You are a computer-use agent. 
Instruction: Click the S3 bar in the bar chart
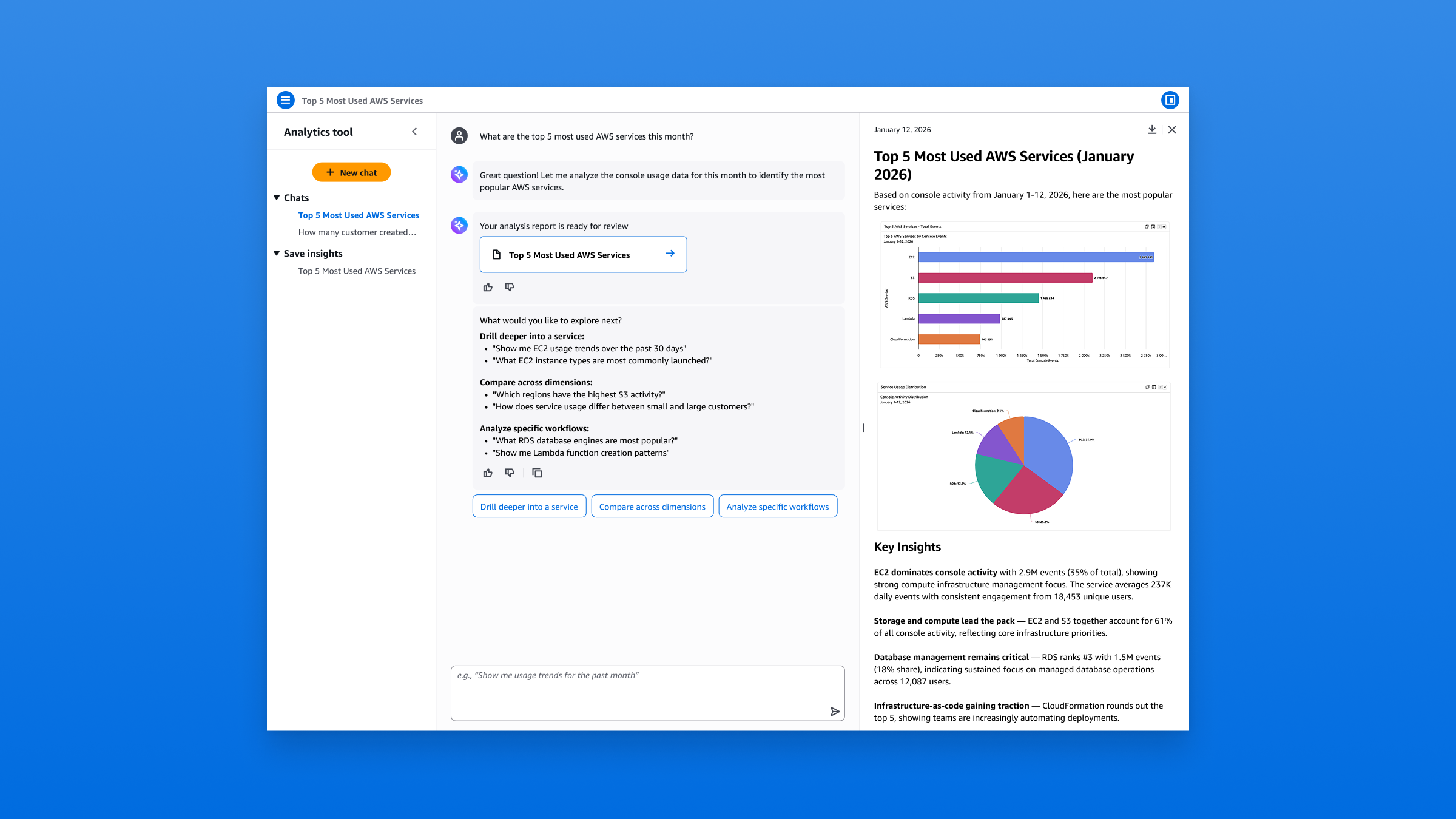tap(1005, 278)
